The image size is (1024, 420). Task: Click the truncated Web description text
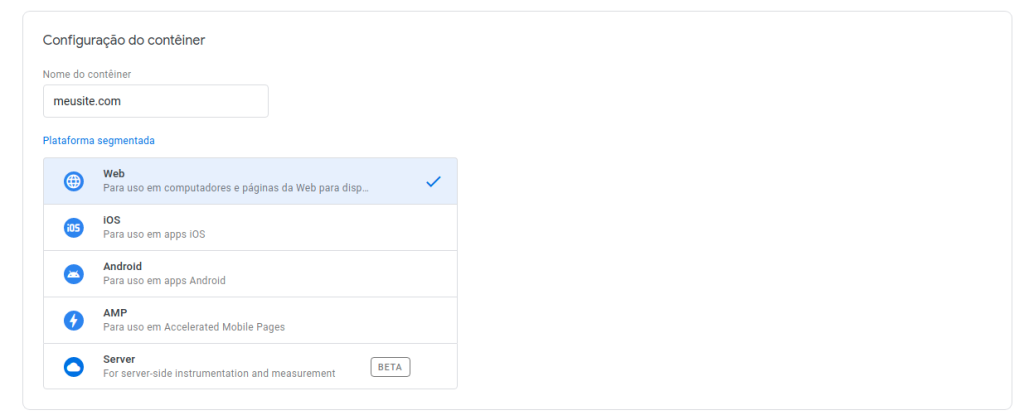(236, 188)
